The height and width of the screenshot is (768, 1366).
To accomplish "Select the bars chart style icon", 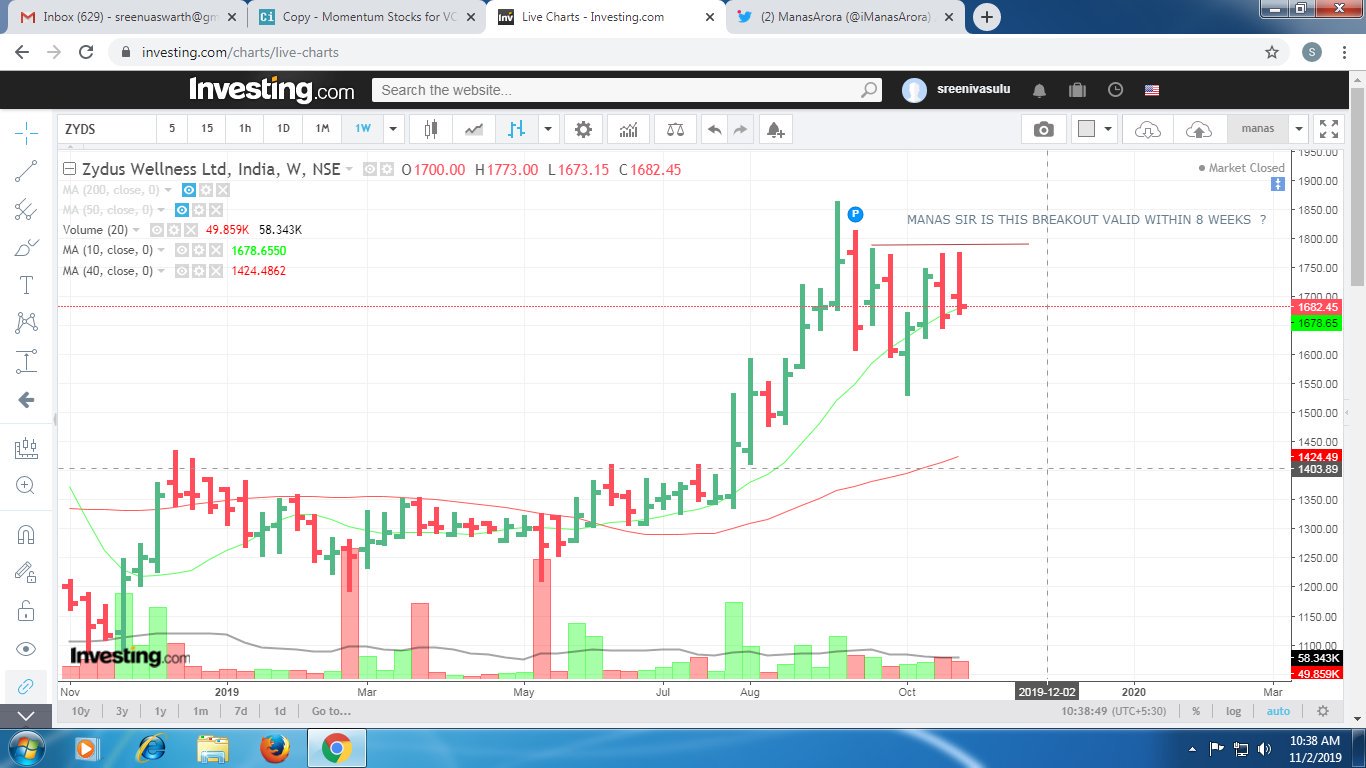I will (x=517, y=129).
